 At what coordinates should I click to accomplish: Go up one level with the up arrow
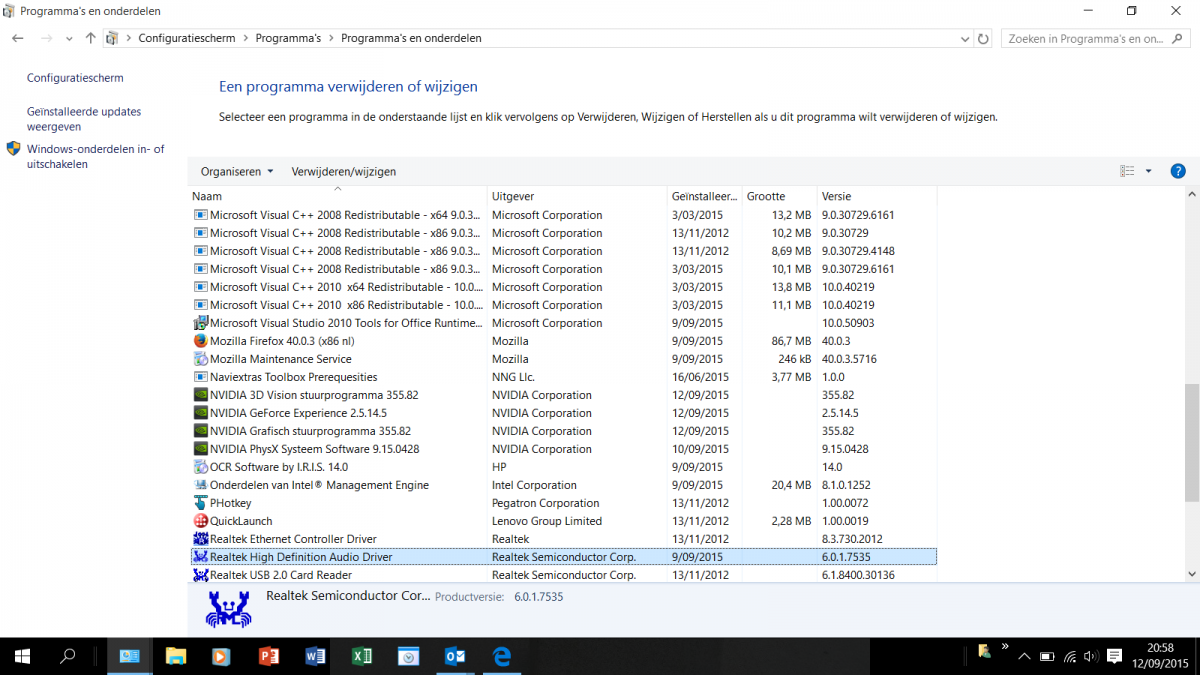(x=91, y=38)
